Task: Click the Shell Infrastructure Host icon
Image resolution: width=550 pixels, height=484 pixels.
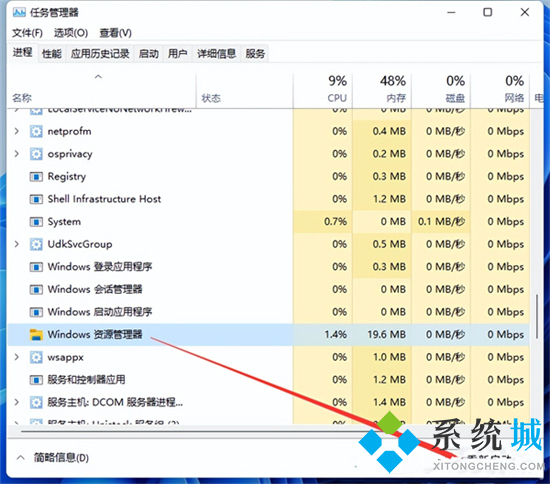Action: click(x=36, y=199)
